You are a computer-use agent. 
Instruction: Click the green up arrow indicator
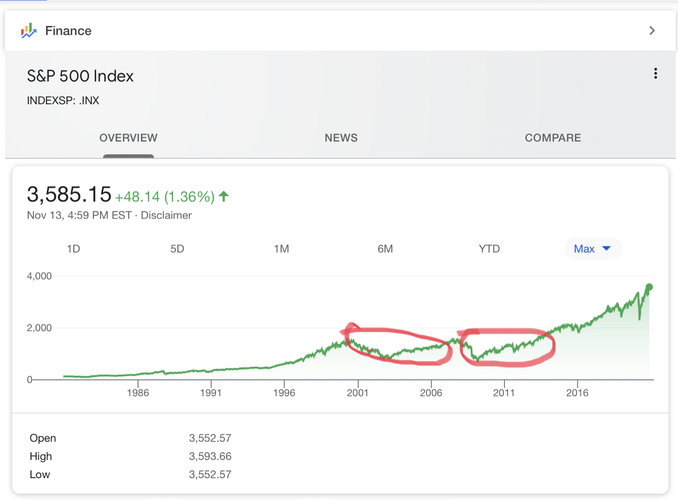224,196
